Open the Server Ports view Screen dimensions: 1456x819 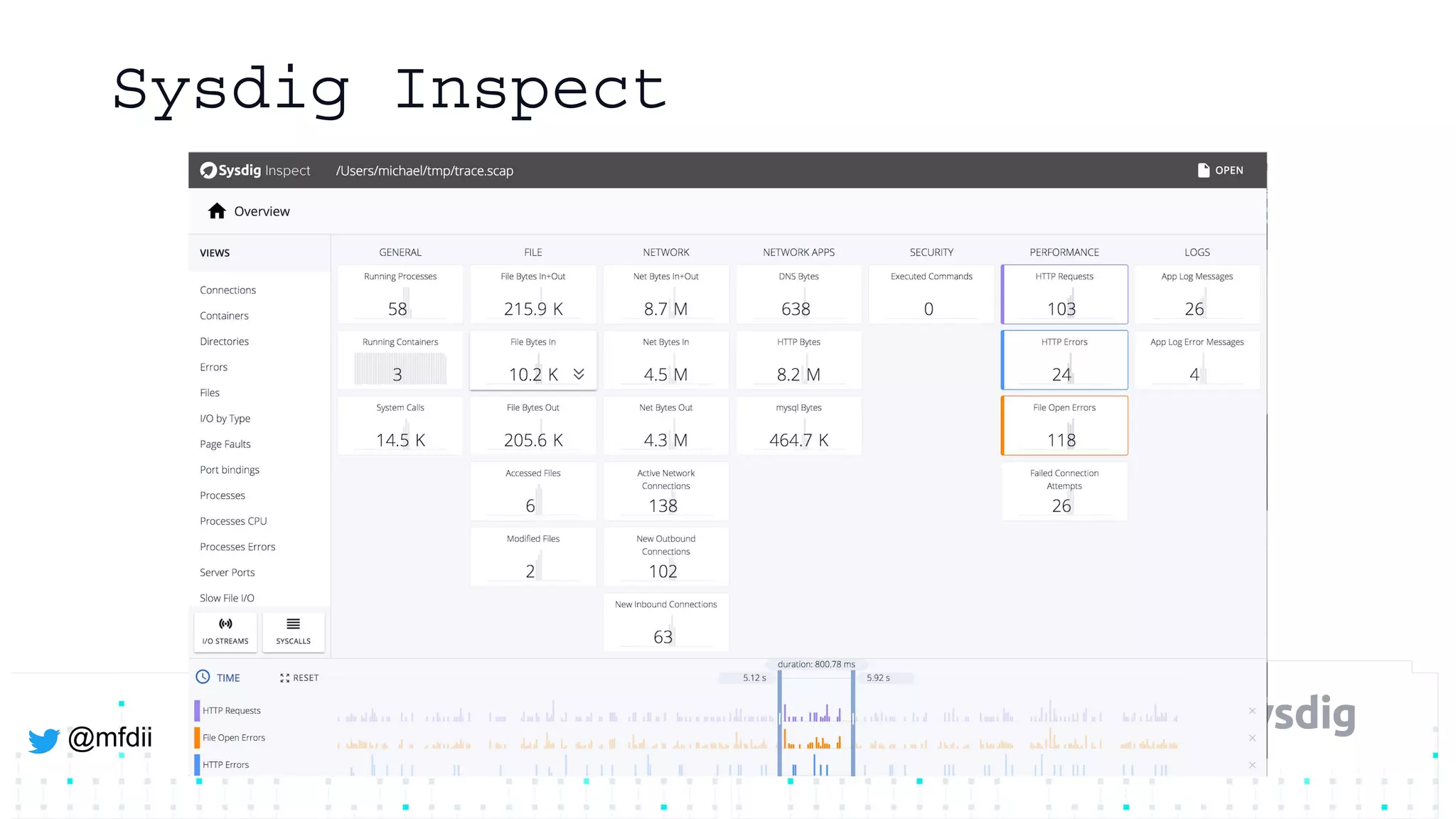point(227,572)
